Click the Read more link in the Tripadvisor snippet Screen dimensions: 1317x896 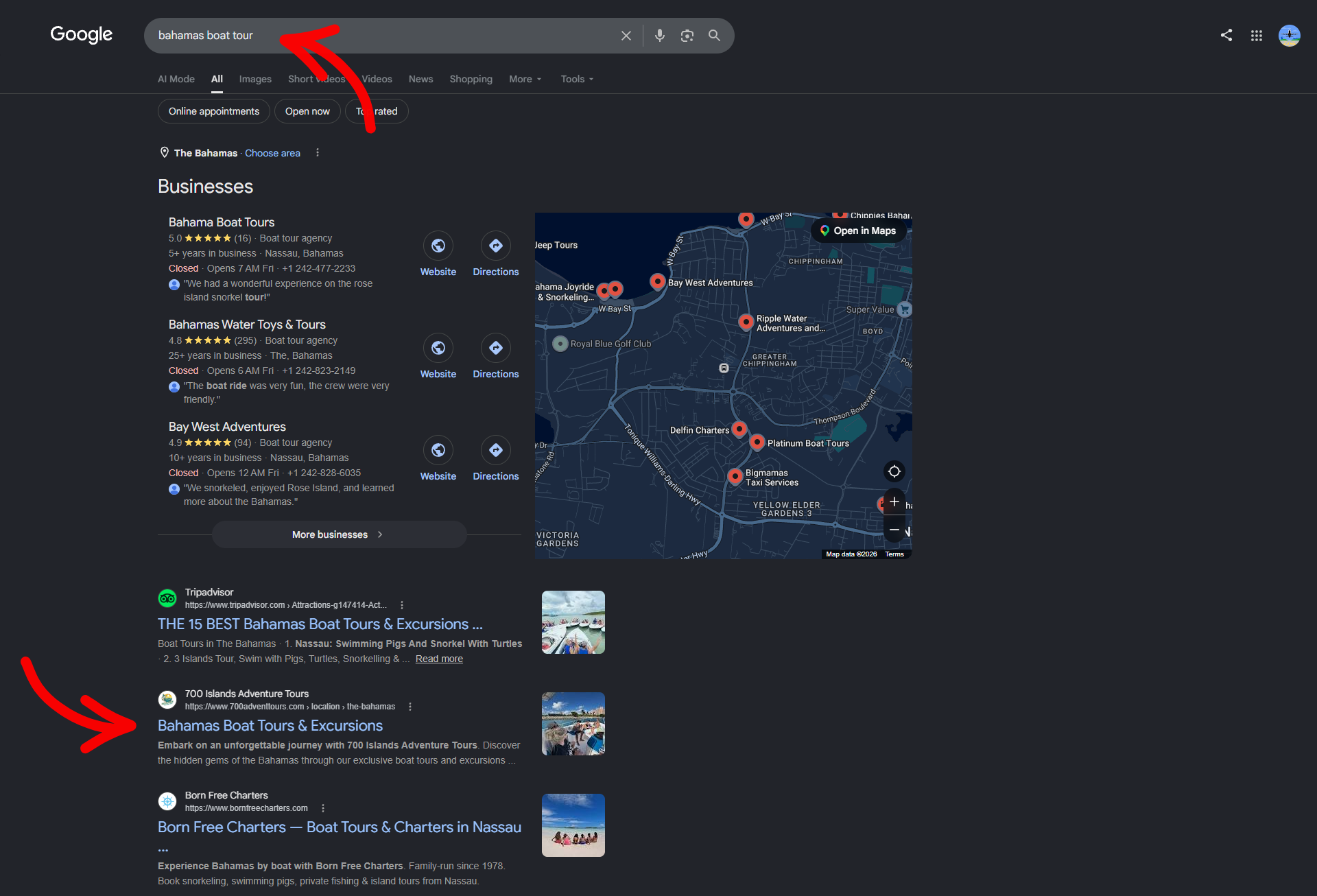click(x=439, y=659)
